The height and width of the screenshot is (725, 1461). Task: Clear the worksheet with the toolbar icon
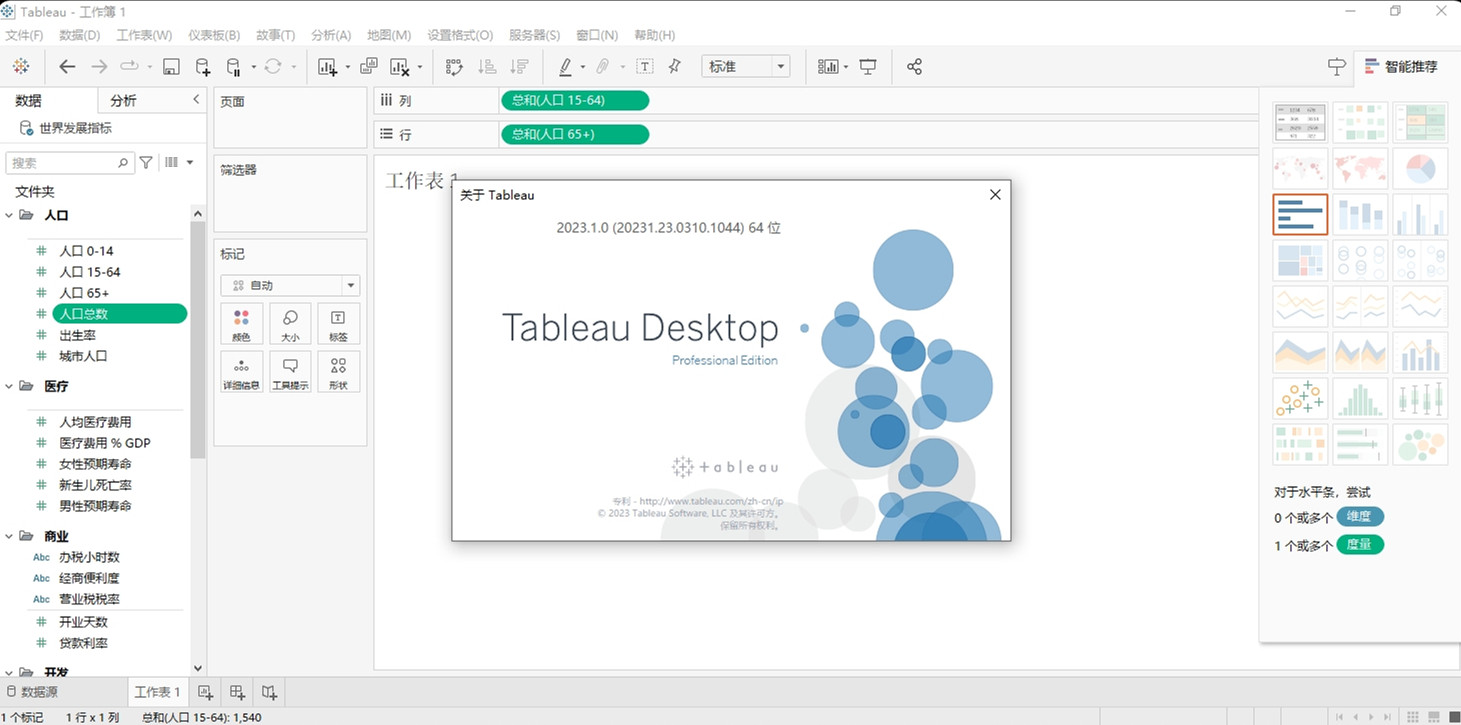tap(400, 67)
